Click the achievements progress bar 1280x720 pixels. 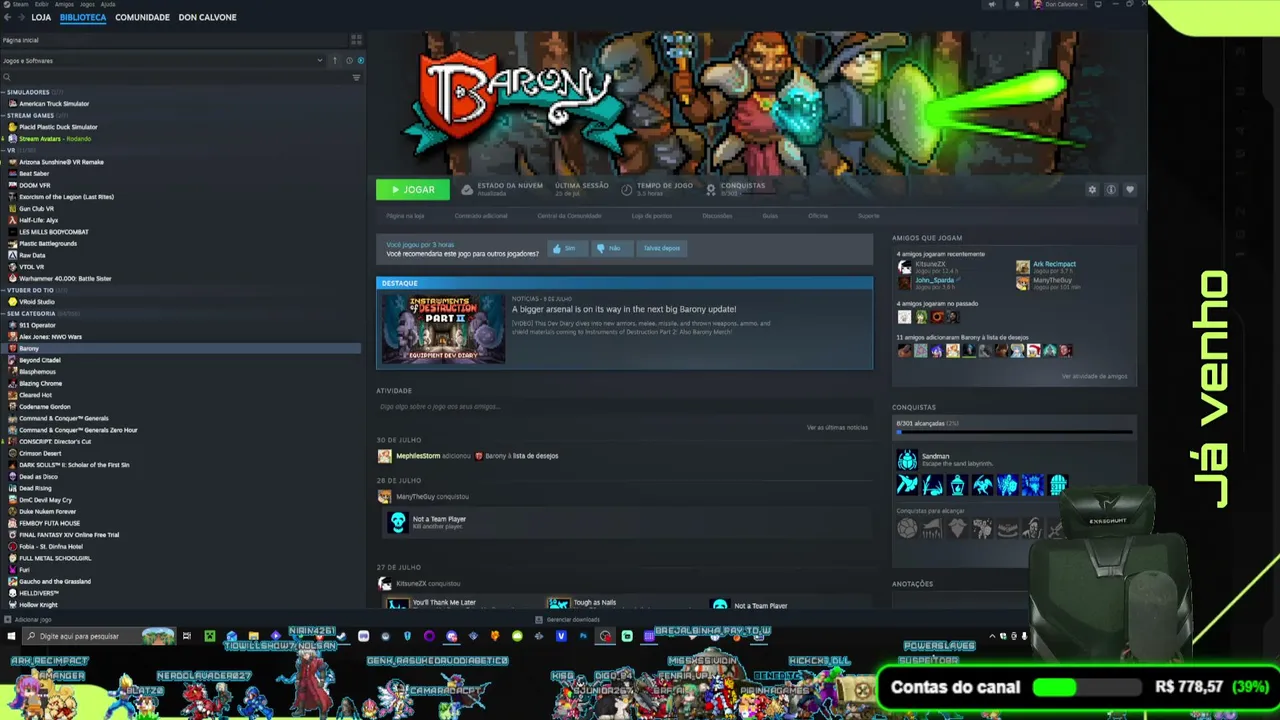click(x=1014, y=433)
